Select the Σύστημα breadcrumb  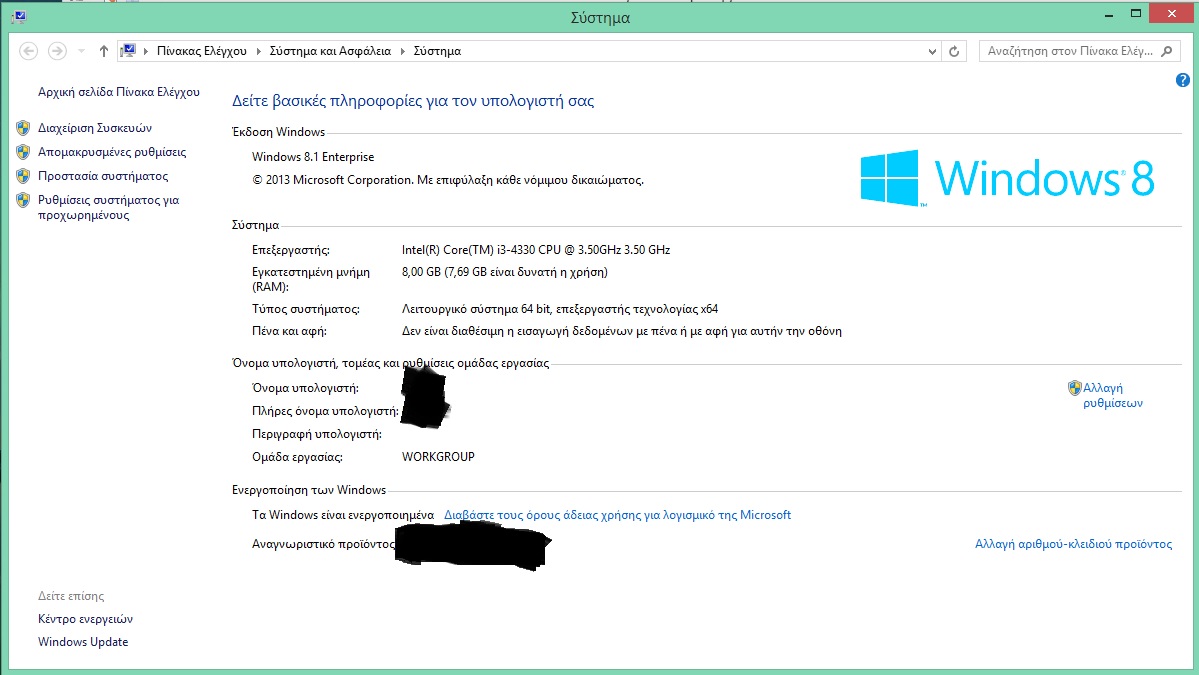pyautogui.click(x=437, y=51)
